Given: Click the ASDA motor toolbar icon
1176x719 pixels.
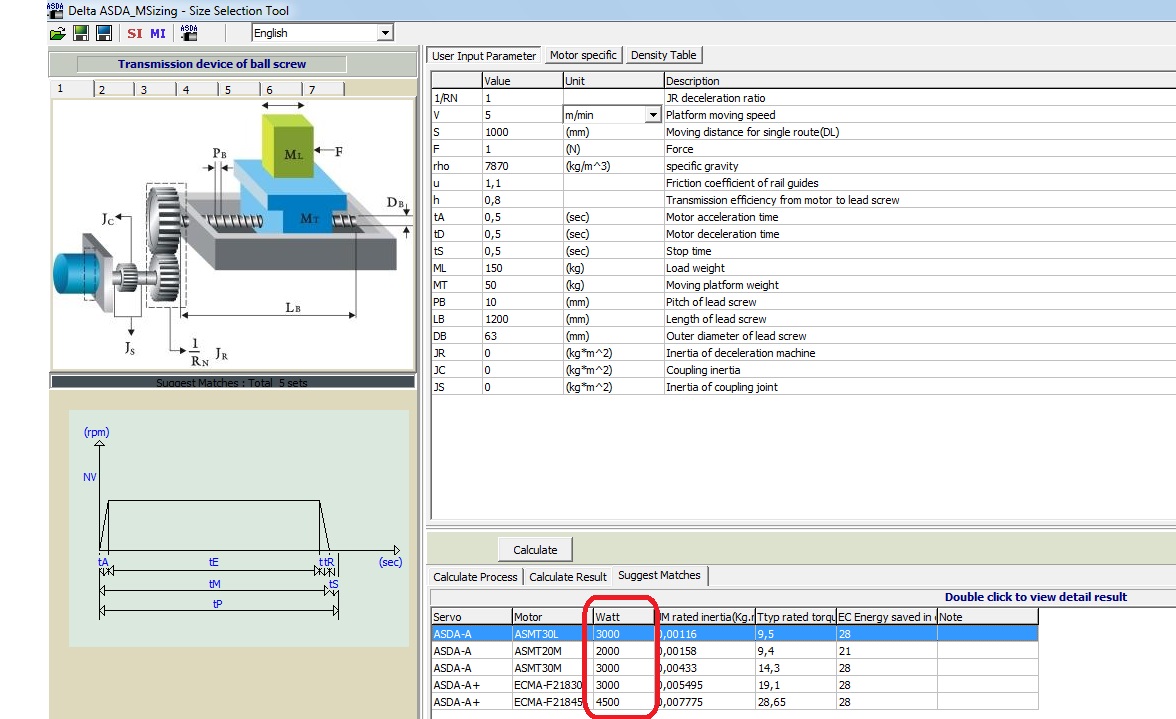Looking at the screenshot, I should (189, 33).
